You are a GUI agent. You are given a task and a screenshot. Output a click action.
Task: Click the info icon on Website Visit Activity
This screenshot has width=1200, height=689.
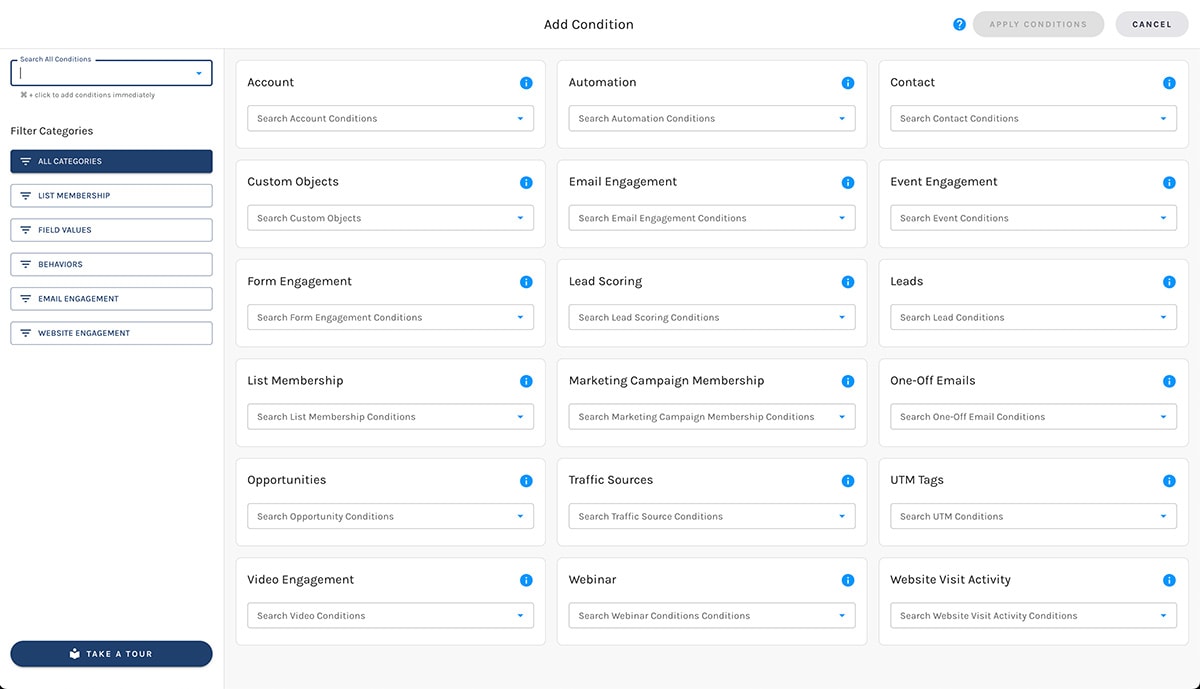pos(1169,580)
